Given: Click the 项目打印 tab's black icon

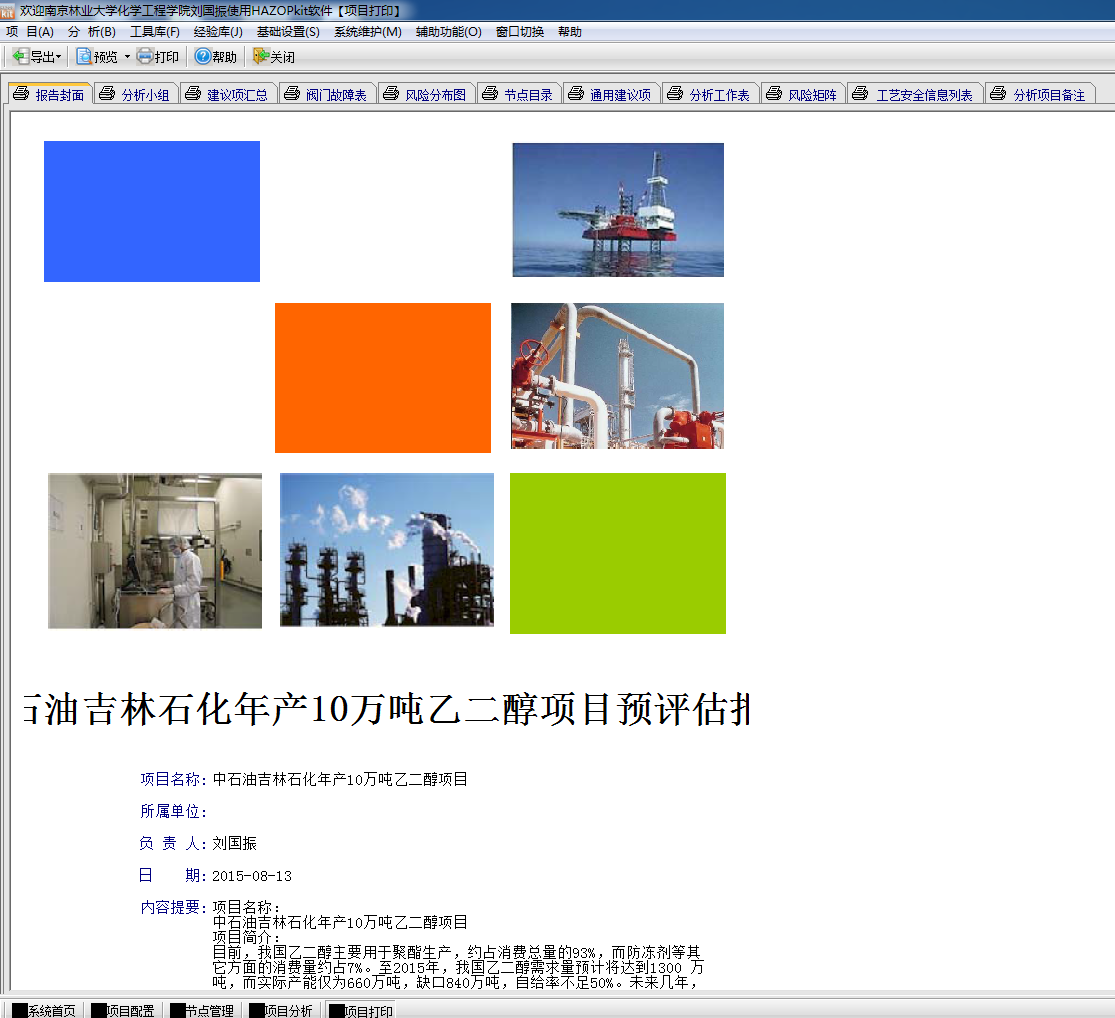Looking at the screenshot, I should pyautogui.click(x=337, y=1011).
